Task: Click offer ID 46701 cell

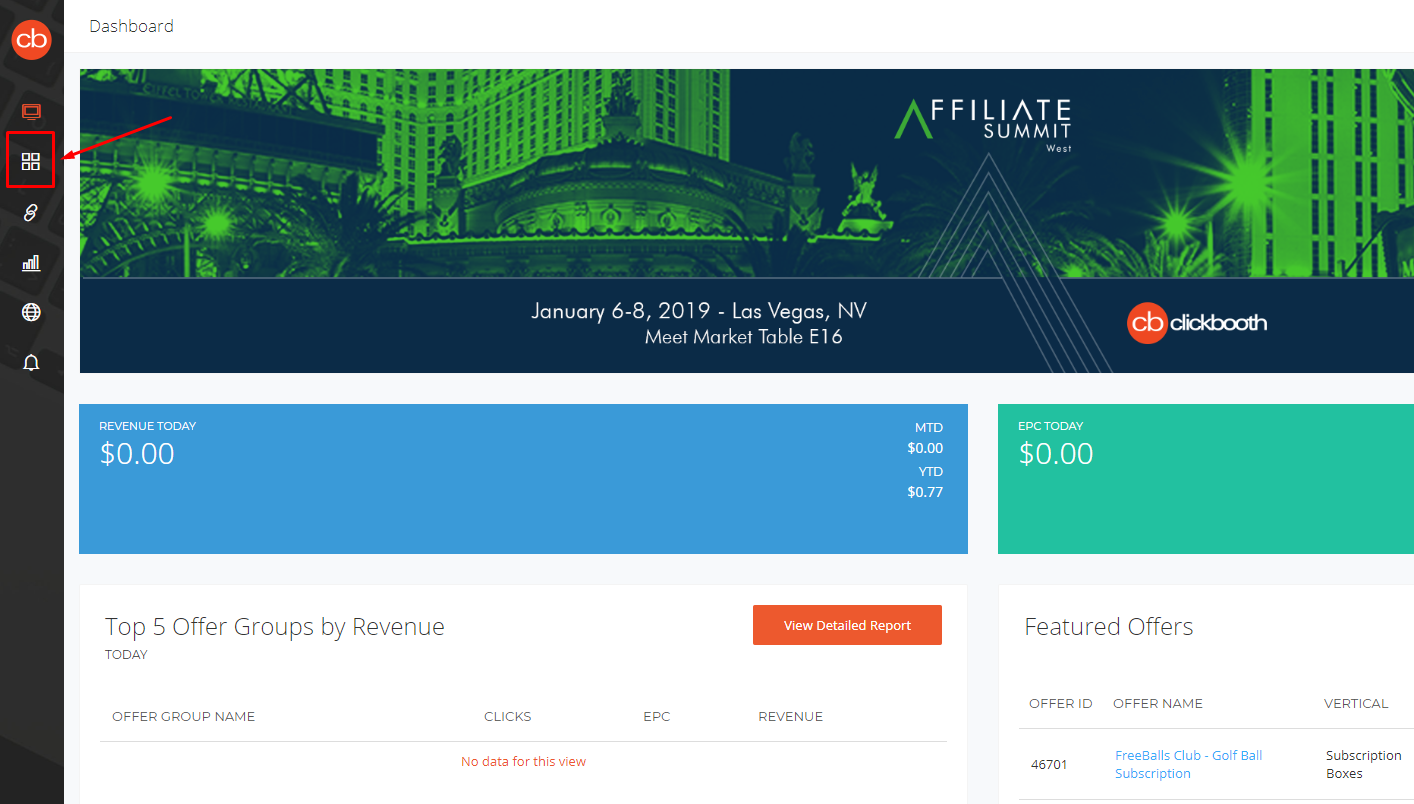Action: 1049,765
